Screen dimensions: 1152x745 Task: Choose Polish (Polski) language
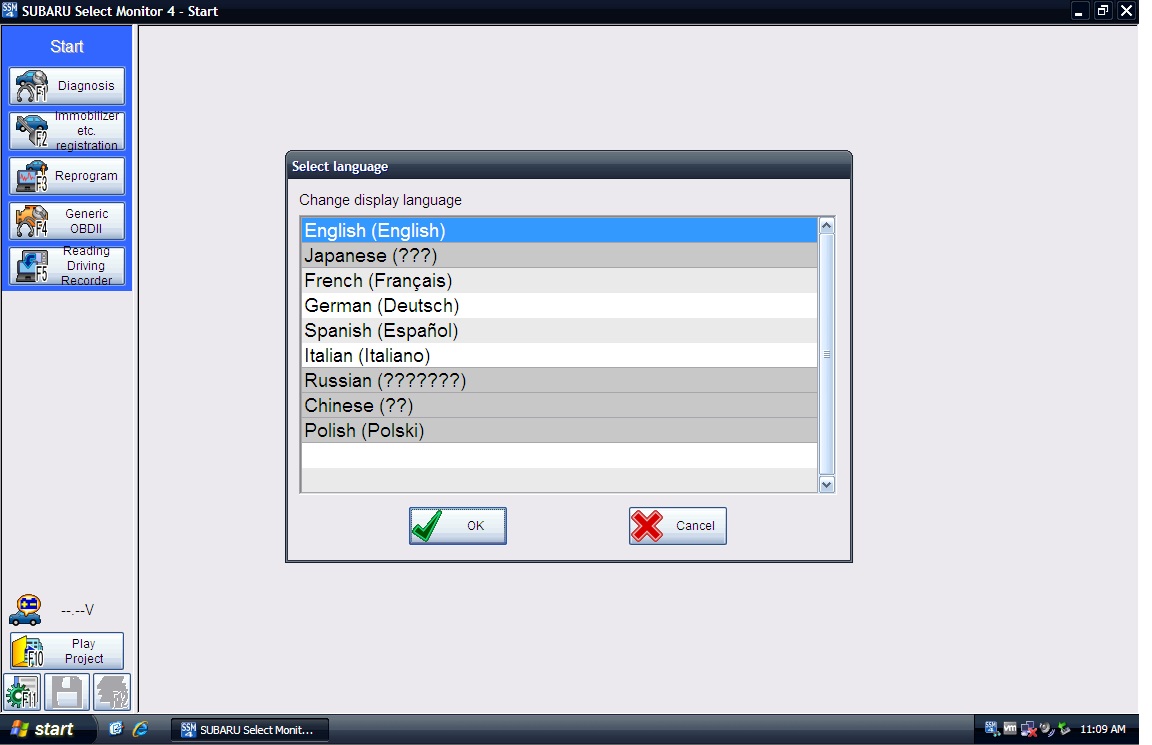point(559,431)
